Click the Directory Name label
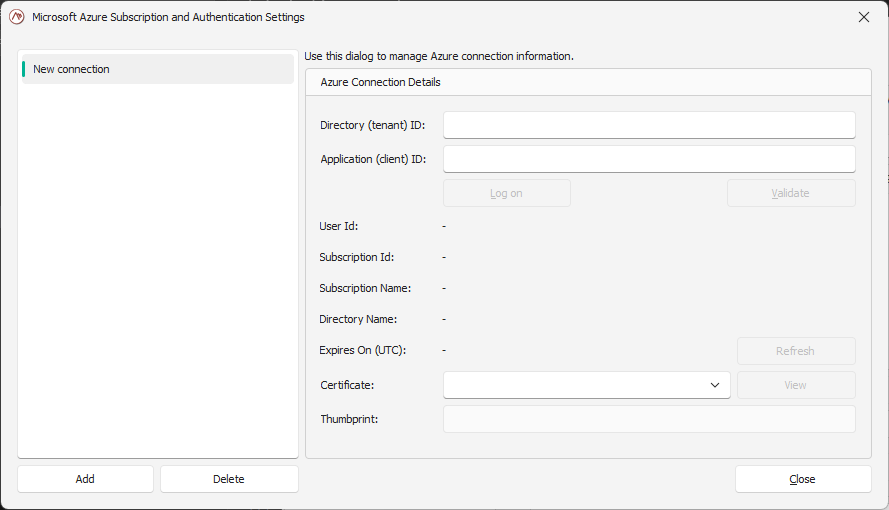889x510 pixels. [358, 319]
